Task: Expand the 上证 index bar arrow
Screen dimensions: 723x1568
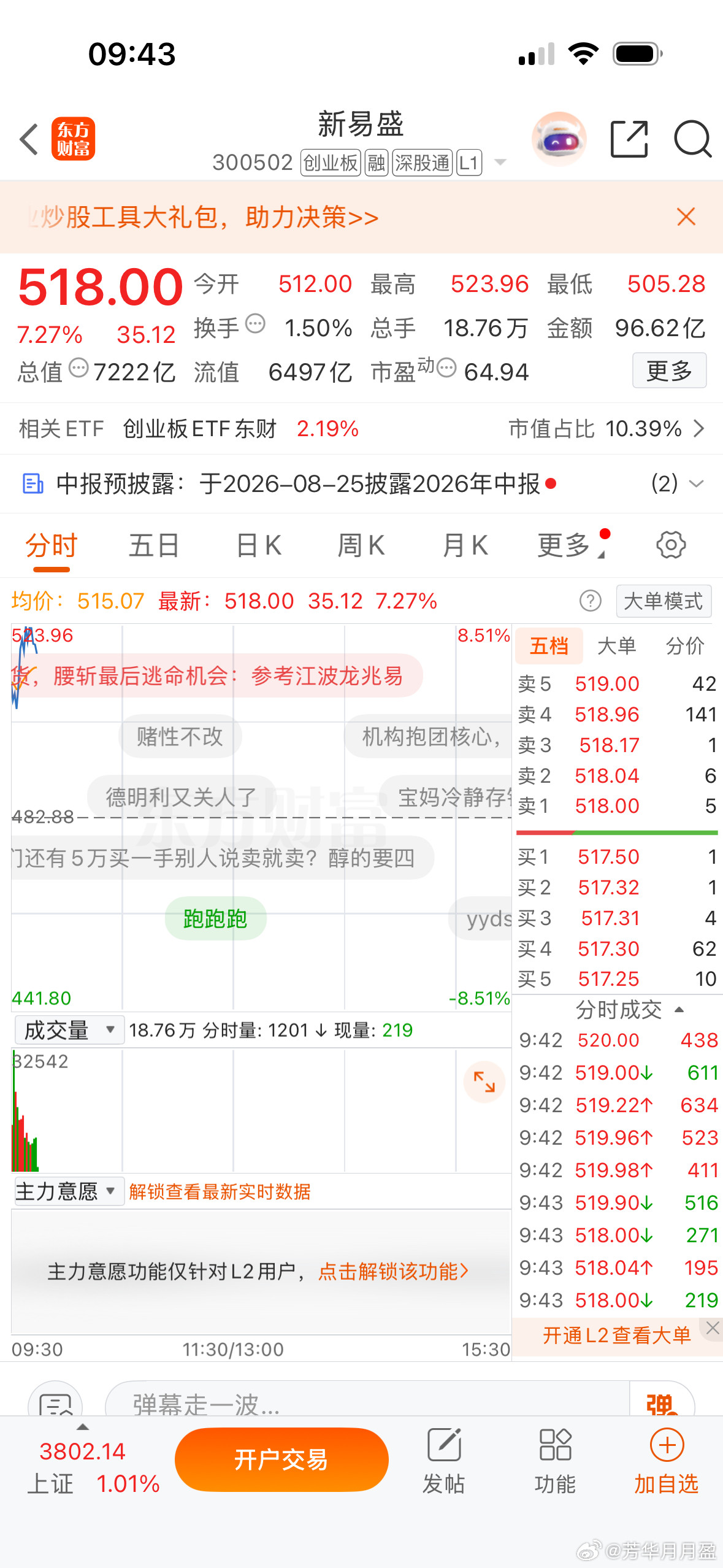Action: 82,1427
